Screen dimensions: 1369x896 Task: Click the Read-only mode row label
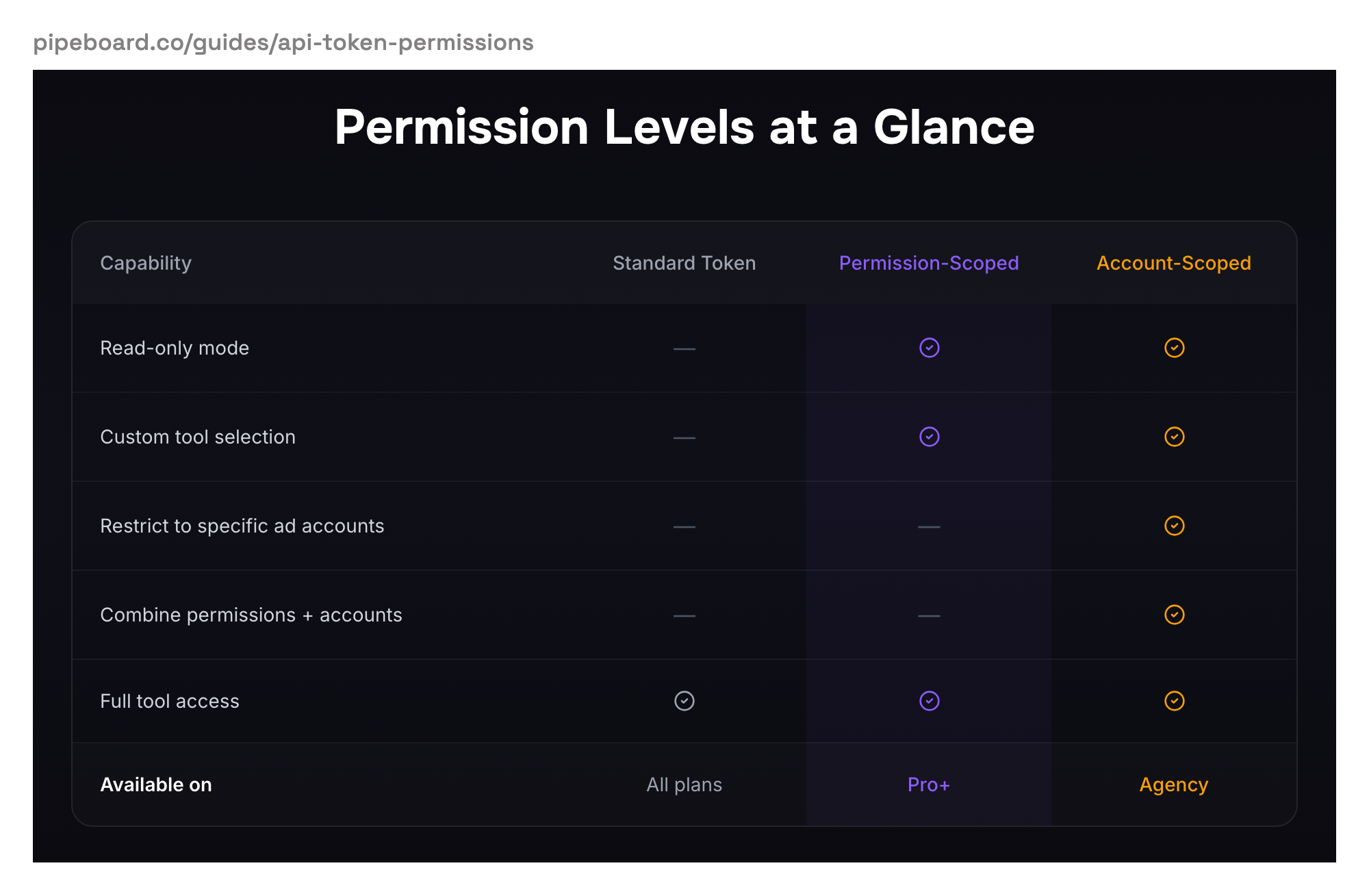pos(175,348)
